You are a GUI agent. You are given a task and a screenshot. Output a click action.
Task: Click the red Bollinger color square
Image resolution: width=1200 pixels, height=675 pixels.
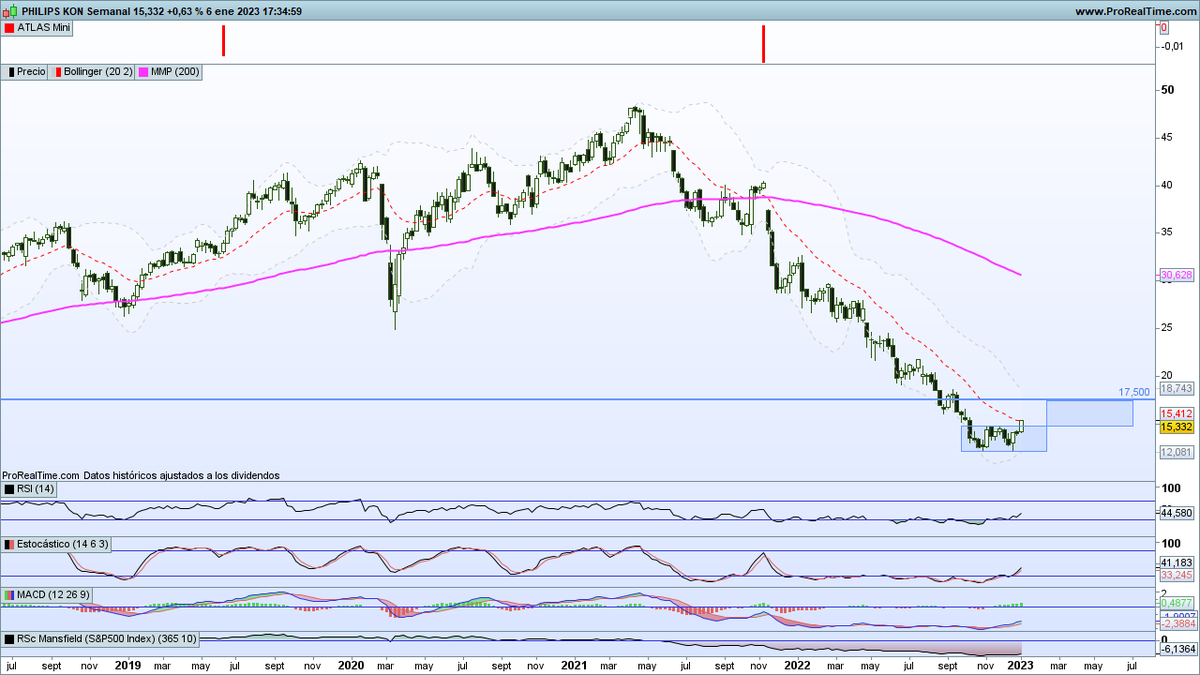pos(57,72)
